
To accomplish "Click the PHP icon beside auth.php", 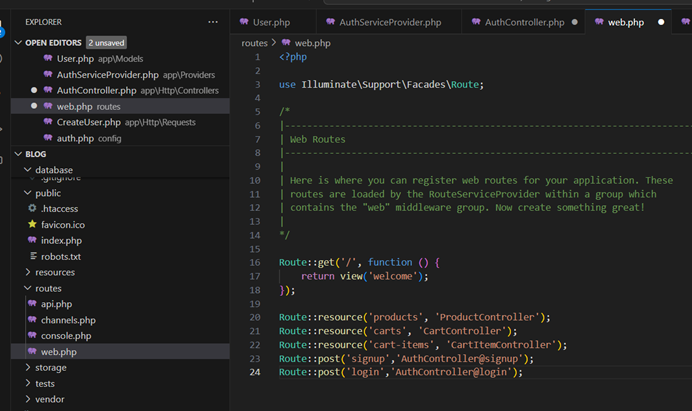I will 48,137.
